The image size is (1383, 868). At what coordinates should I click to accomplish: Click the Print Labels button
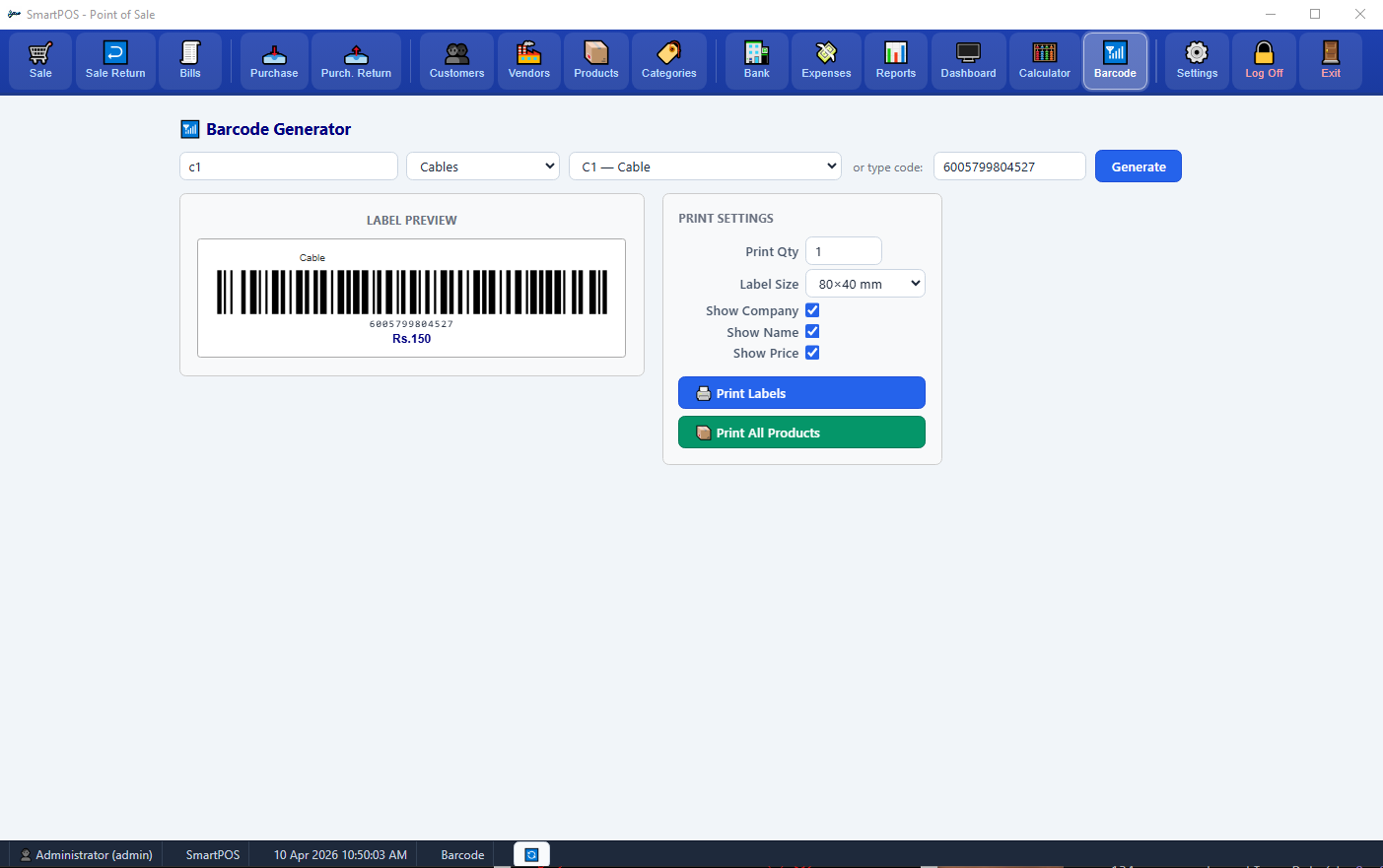click(x=801, y=393)
